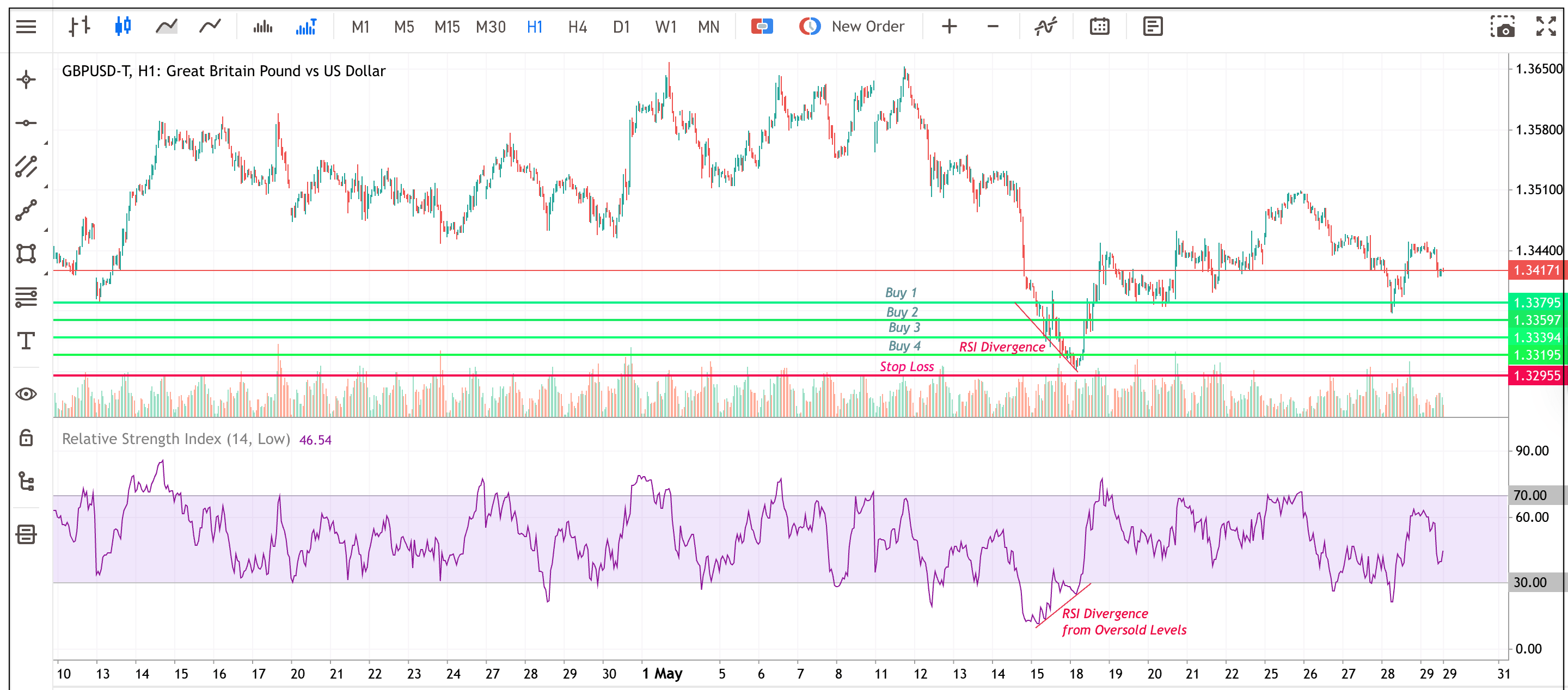Select the equidistant channel tool
The width and height of the screenshot is (1568, 690).
point(26,167)
